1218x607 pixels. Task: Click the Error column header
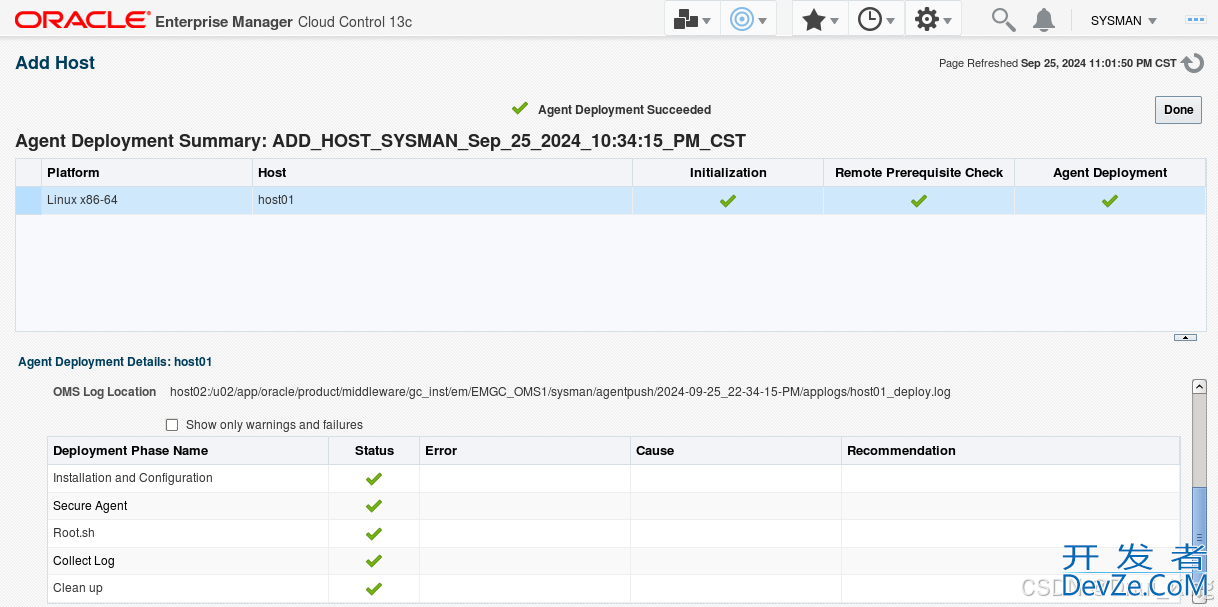[525, 451]
